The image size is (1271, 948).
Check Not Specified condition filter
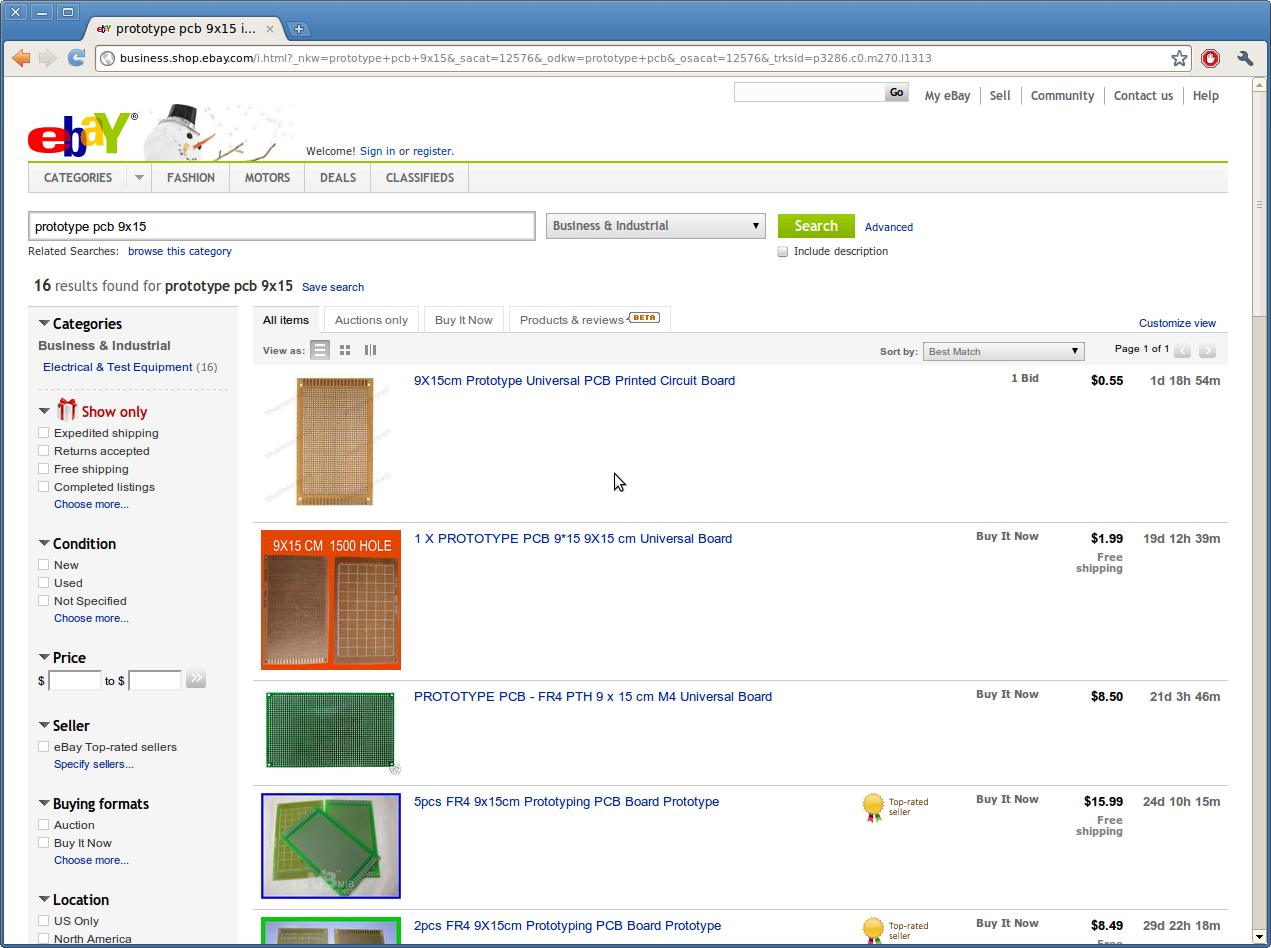43,601
